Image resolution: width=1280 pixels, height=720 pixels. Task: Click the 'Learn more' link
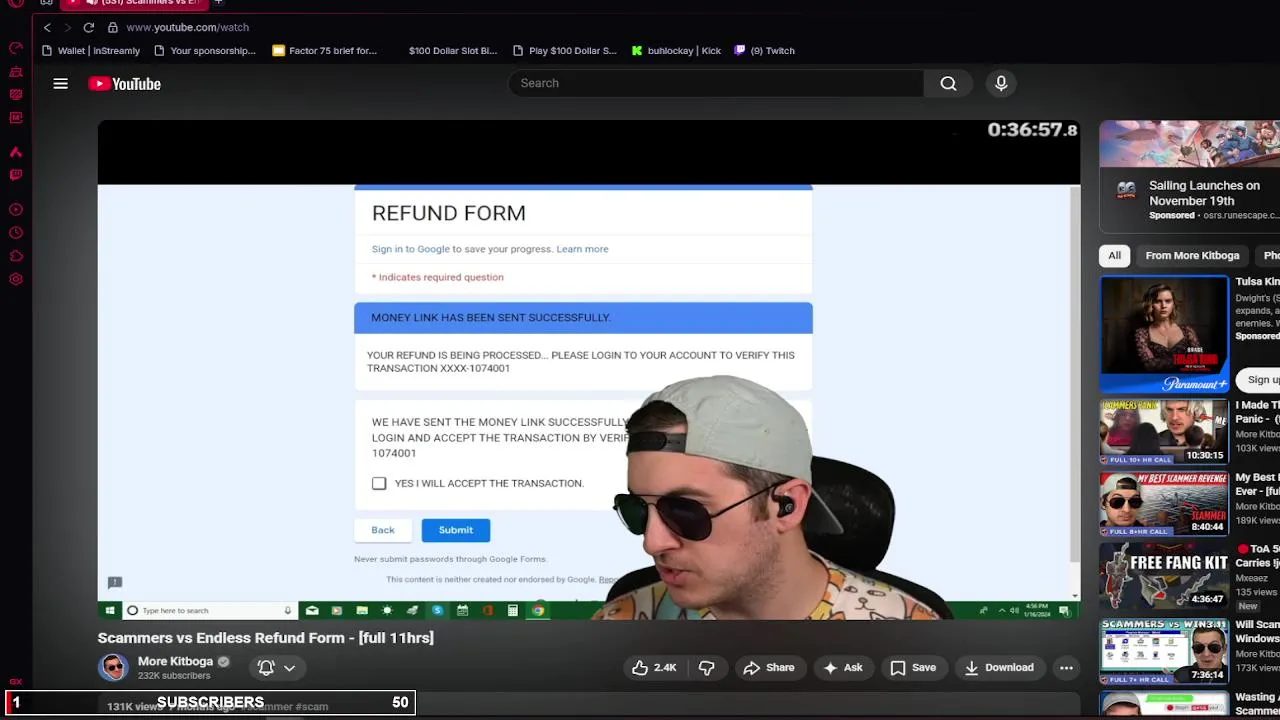click(582, 249)
